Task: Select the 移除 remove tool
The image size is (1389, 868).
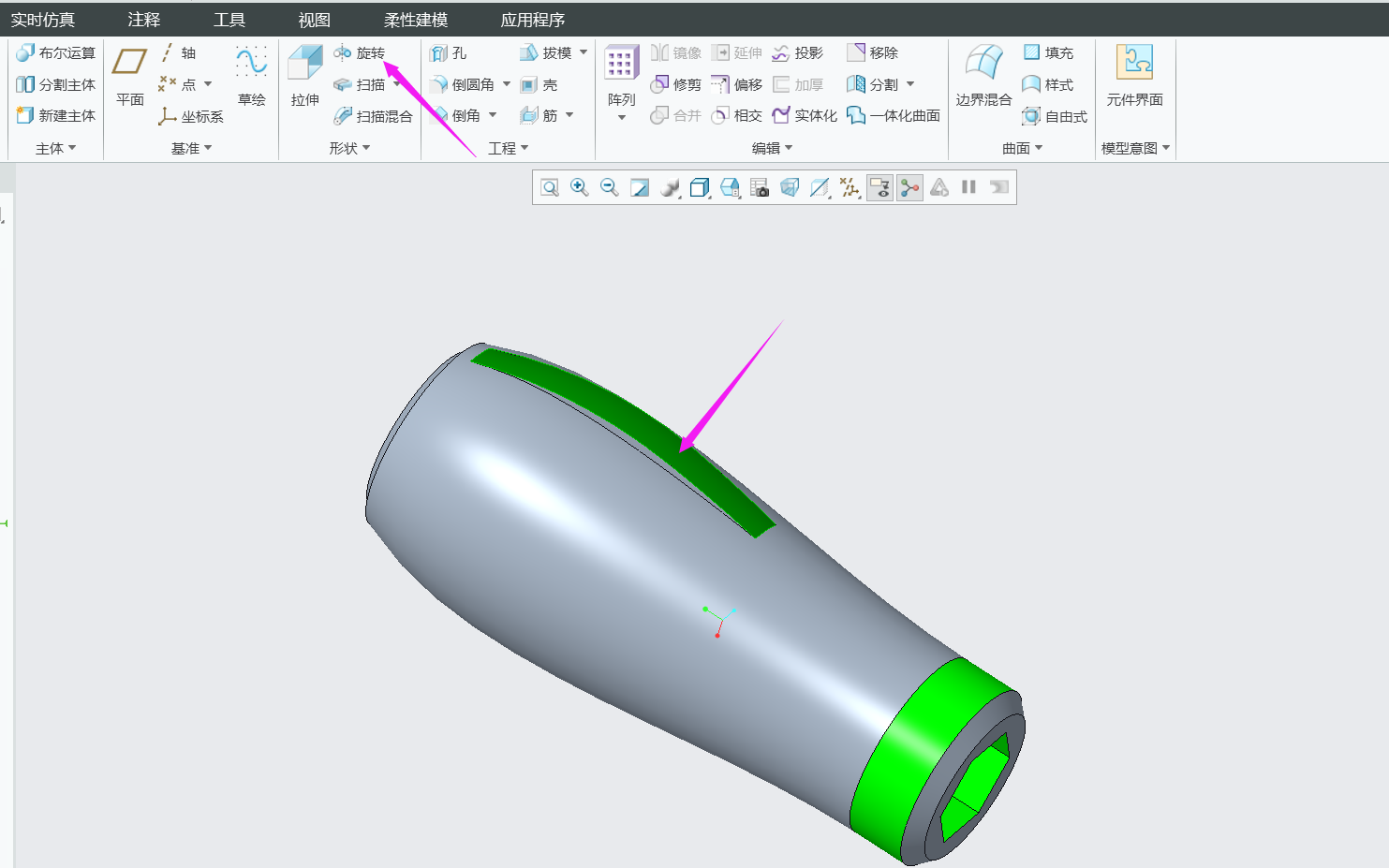Action: coord(872,53)
